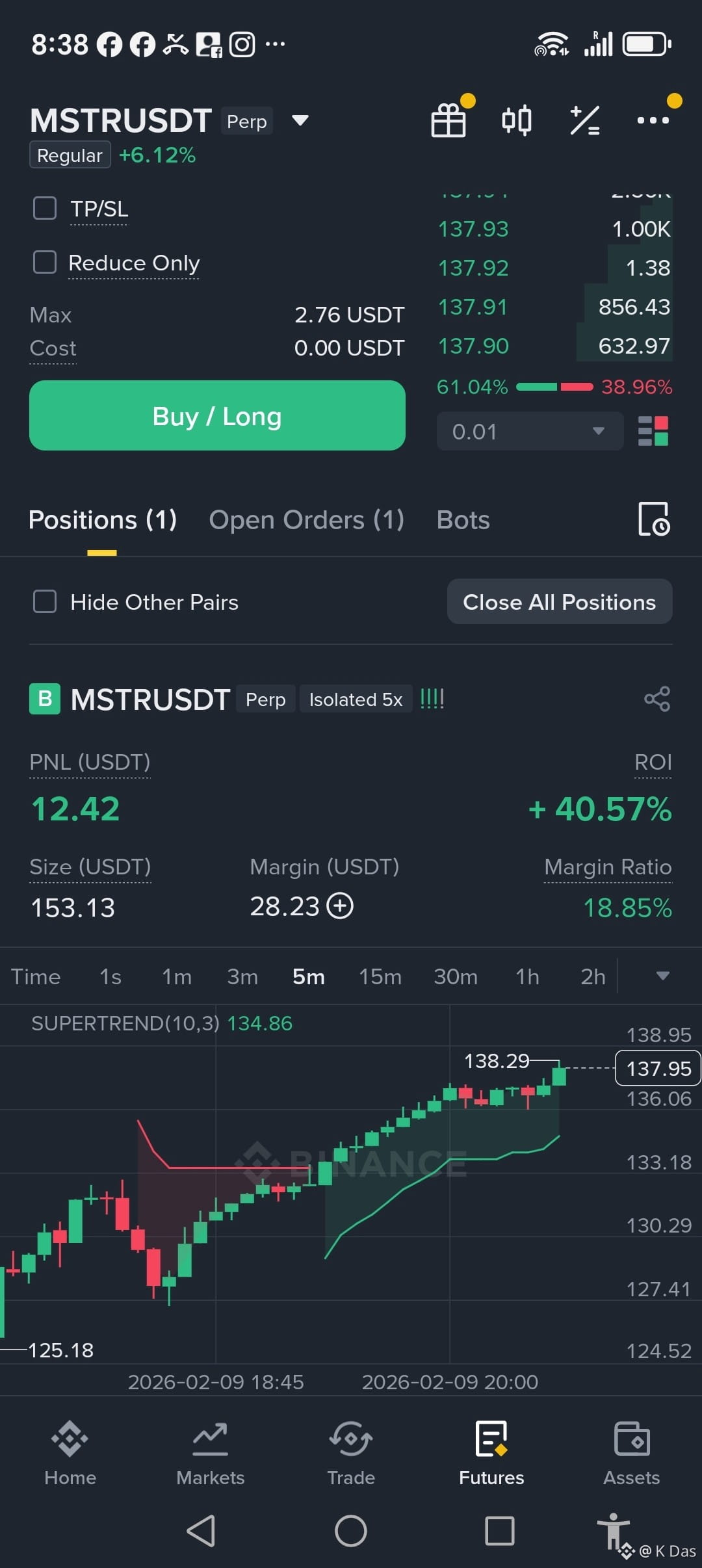The height and width of the screenshot is (1568, 702).
Task: Tap the Buy / Long button
Action: coord(217,415)
